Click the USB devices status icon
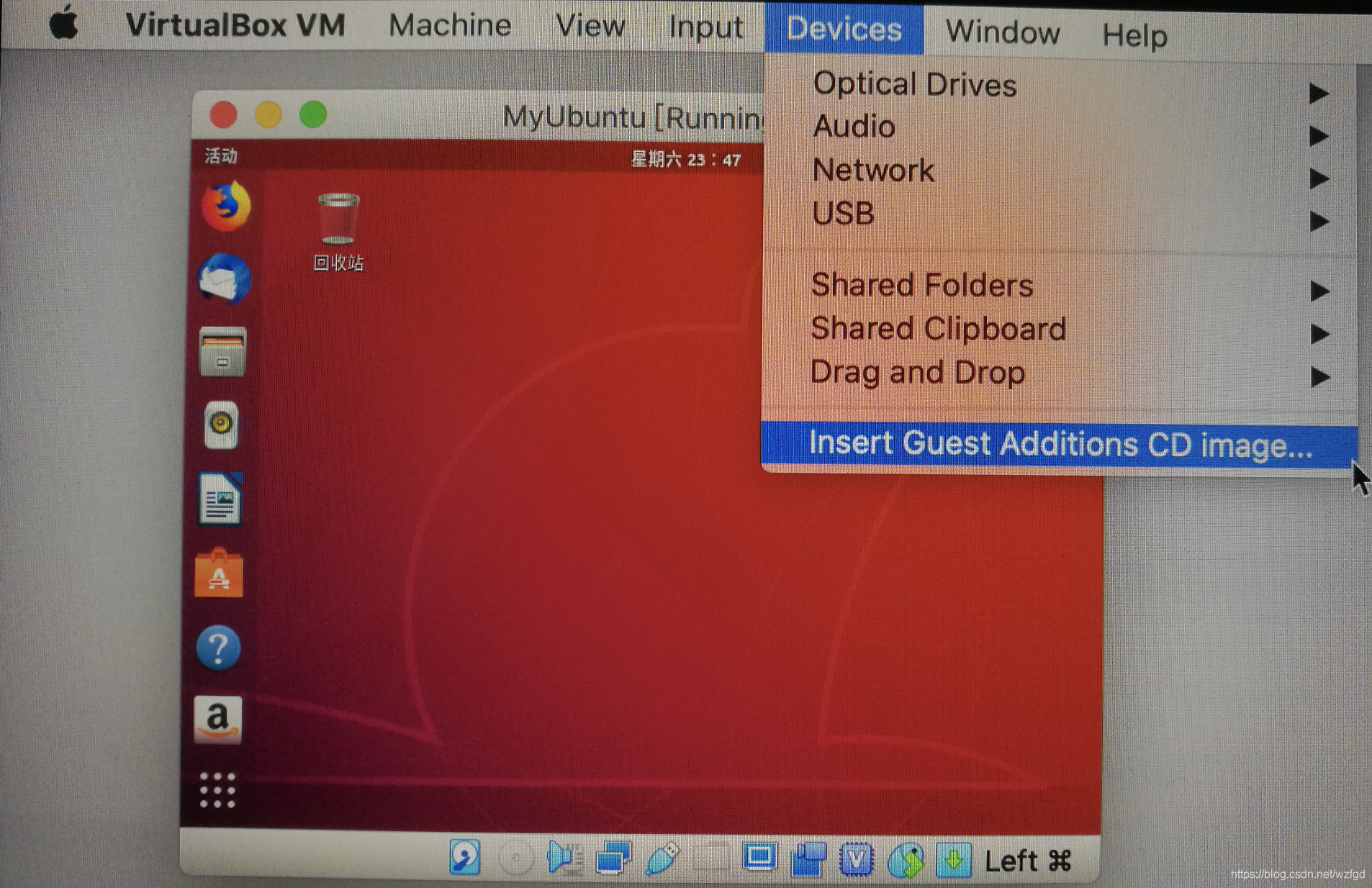Image resolution: width=1372 pixels, height=888 pixels. (x=662, y=858)
